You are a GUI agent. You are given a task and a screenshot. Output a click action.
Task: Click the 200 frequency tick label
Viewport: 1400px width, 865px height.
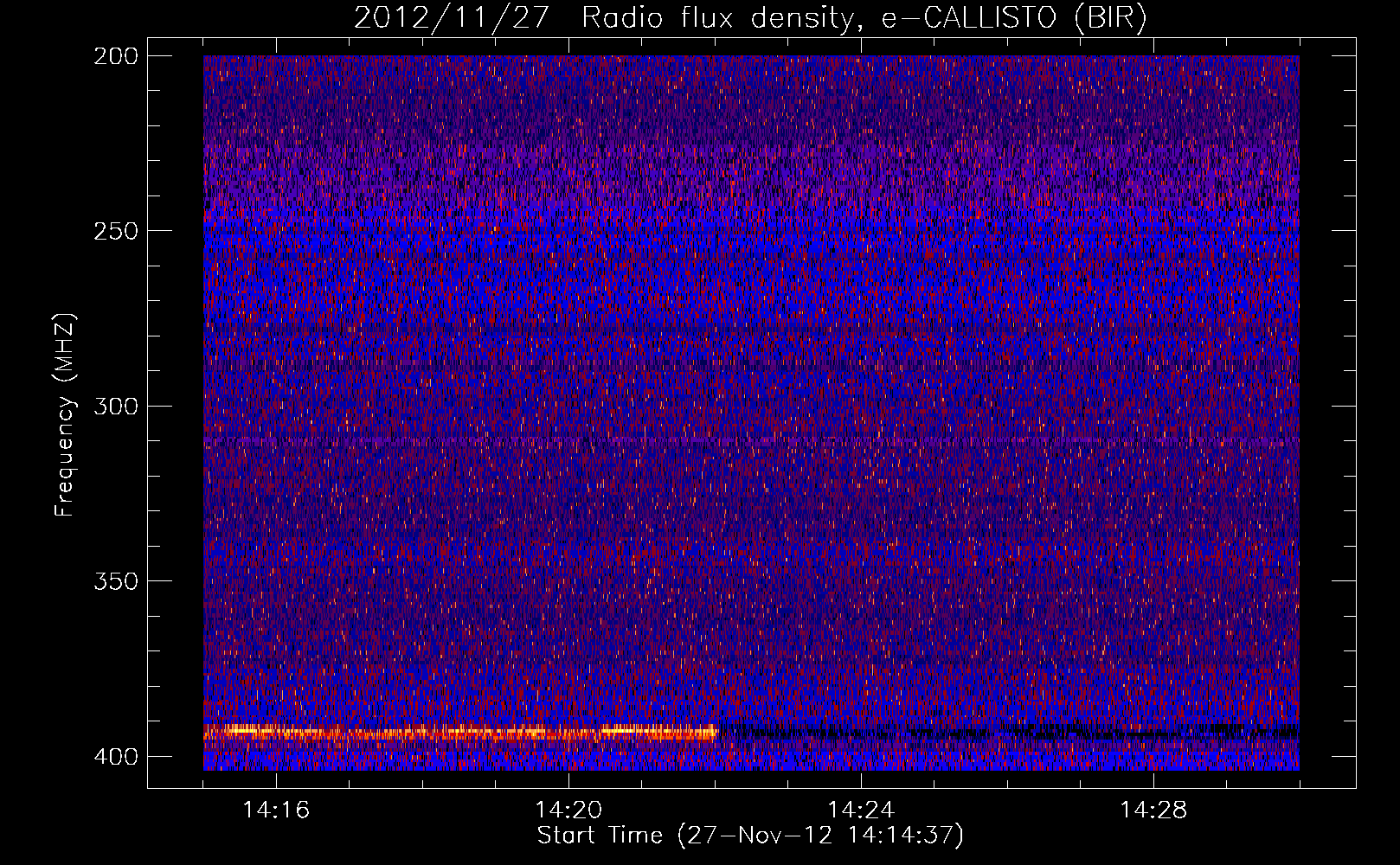(115, 55)
